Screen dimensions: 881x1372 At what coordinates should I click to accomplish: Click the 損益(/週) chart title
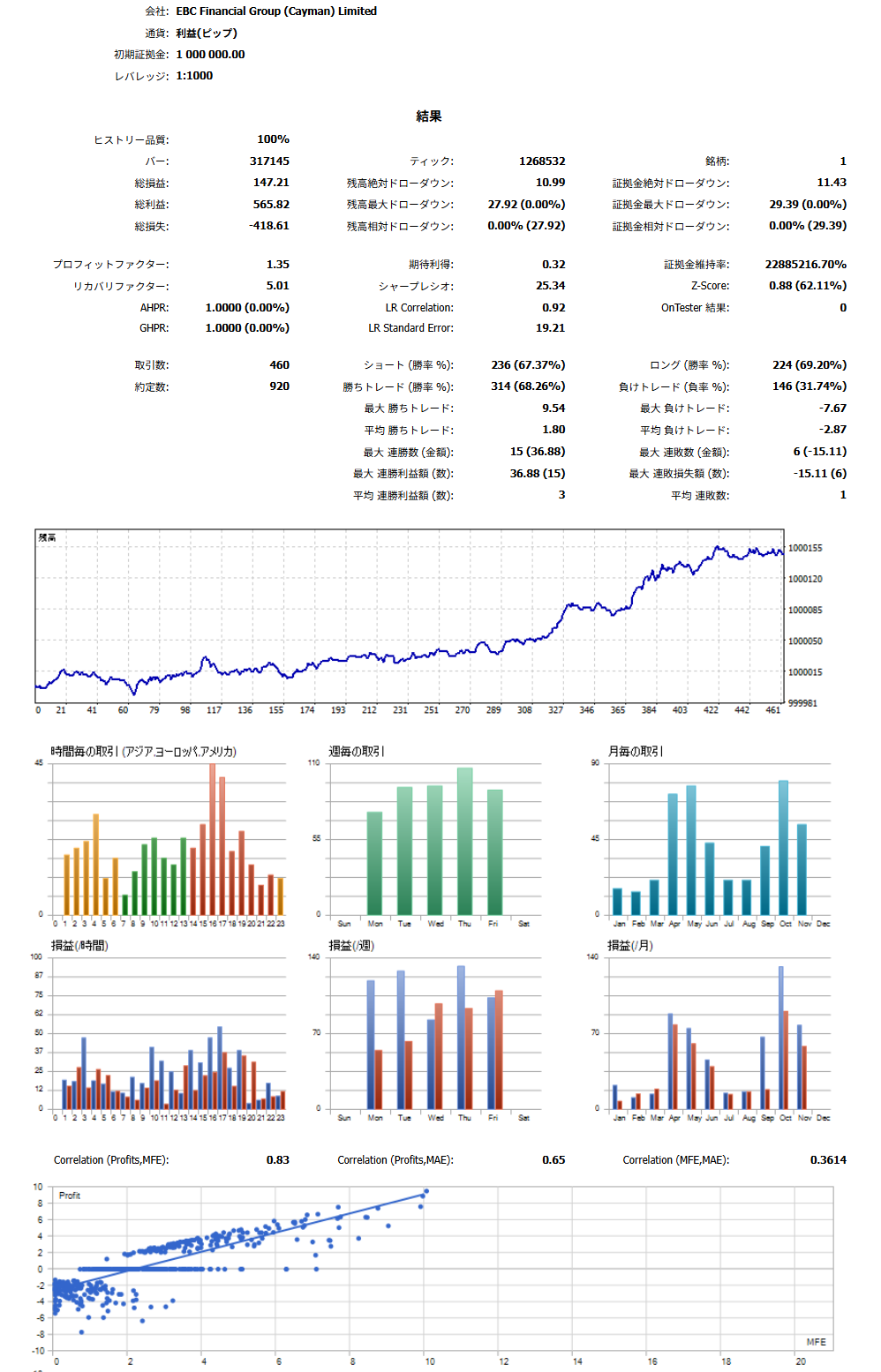(351, 946)
